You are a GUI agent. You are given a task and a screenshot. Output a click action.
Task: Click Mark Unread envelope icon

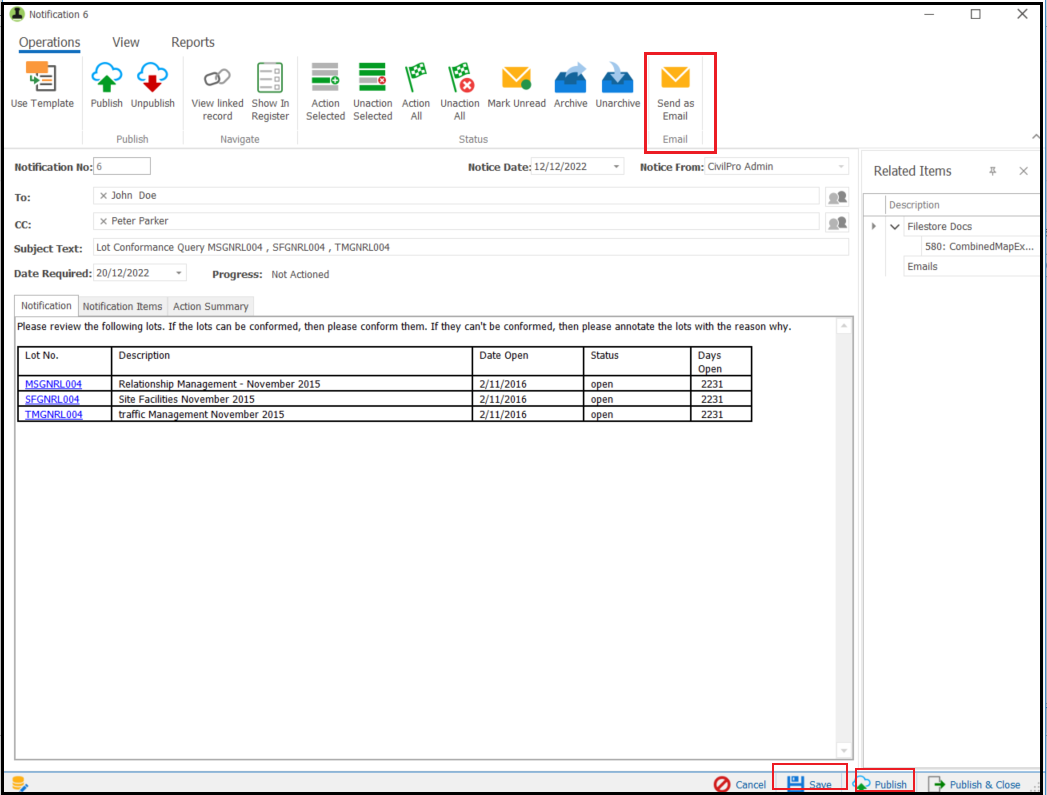coord(516,77)
